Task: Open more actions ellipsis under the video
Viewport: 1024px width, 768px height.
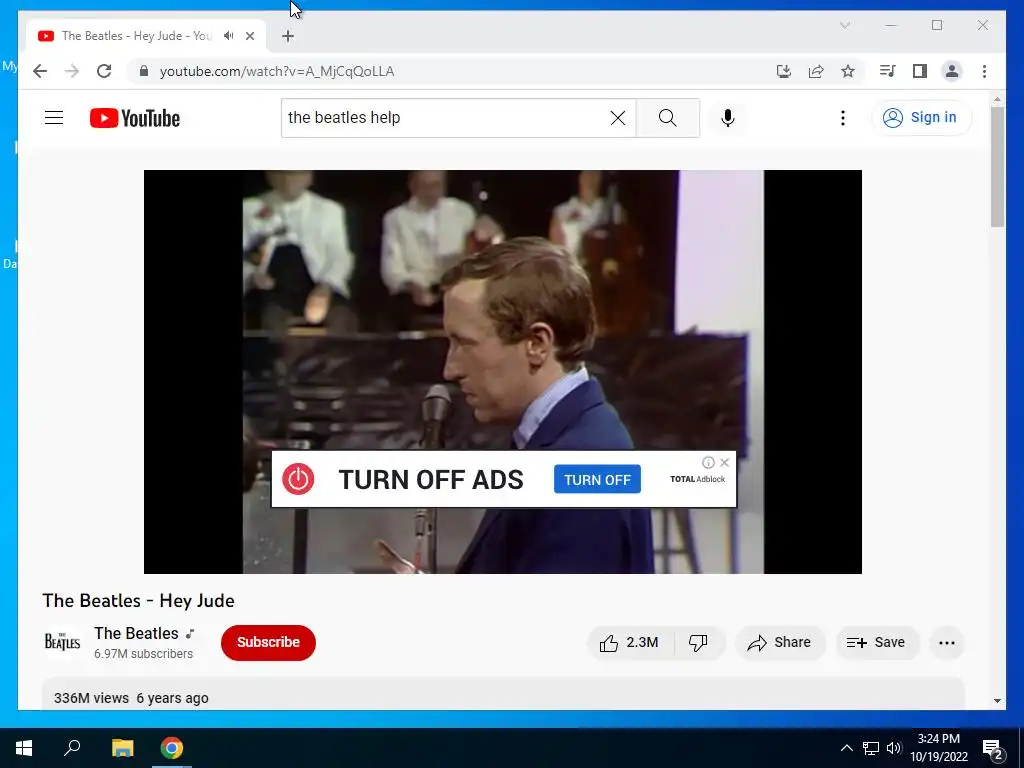Action: 946,643
